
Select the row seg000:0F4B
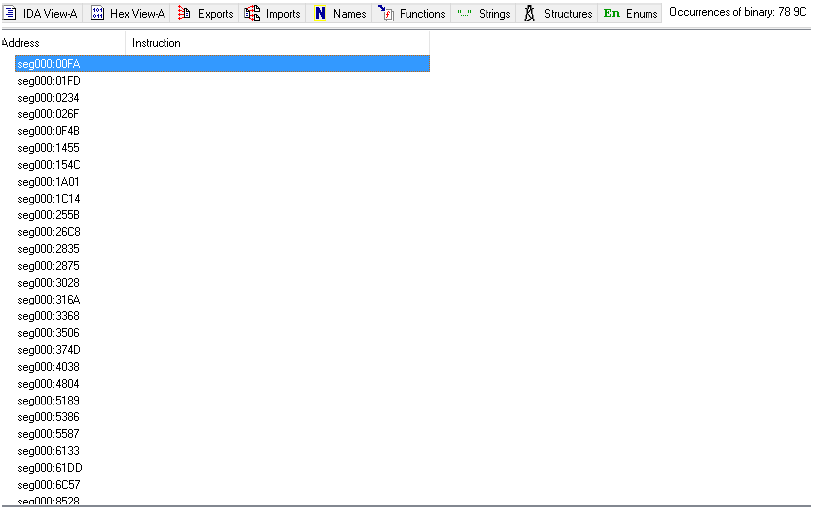click(x=222, y=131)
